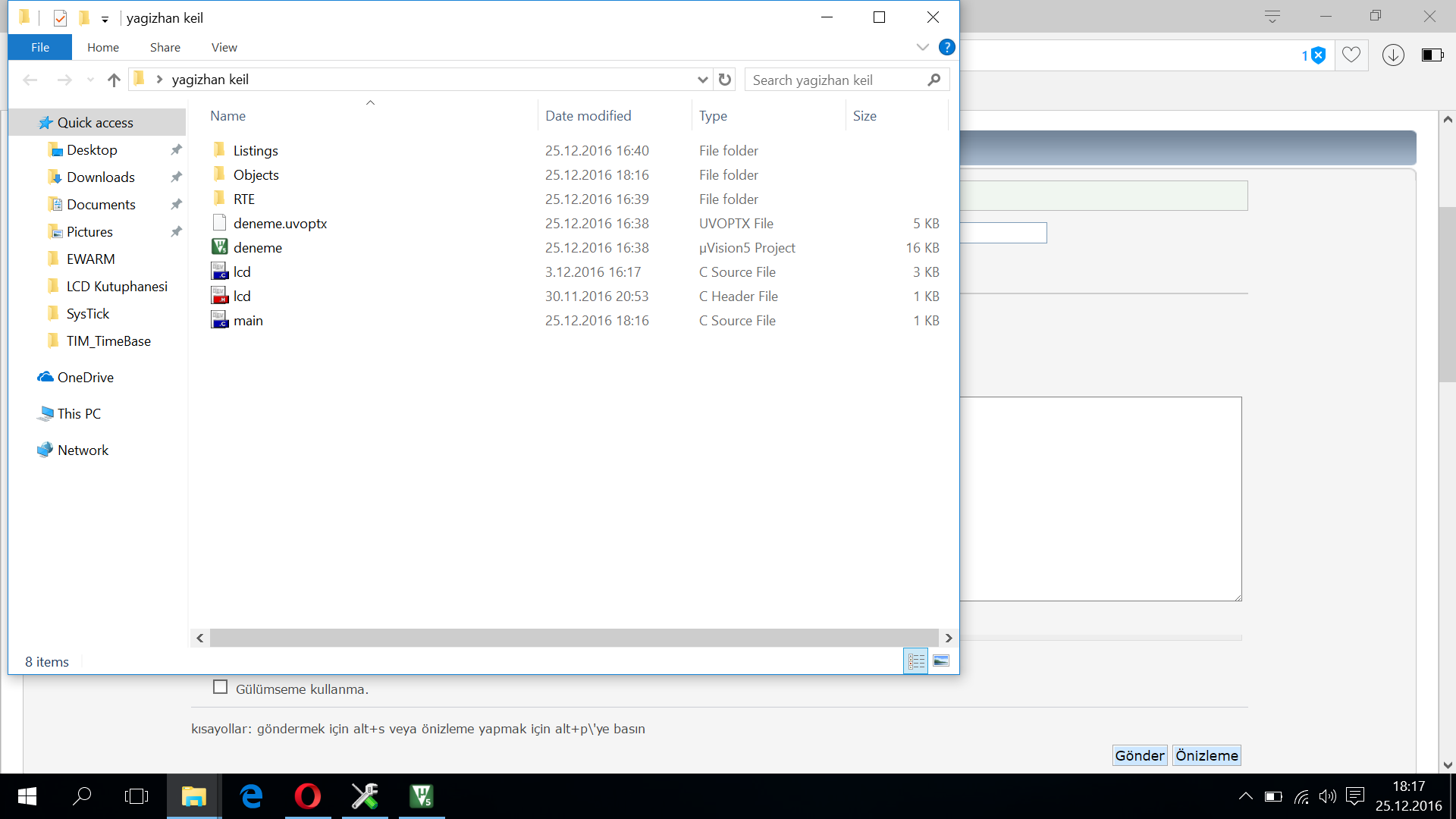Open Explorer help question mark icon

[946, 47]
